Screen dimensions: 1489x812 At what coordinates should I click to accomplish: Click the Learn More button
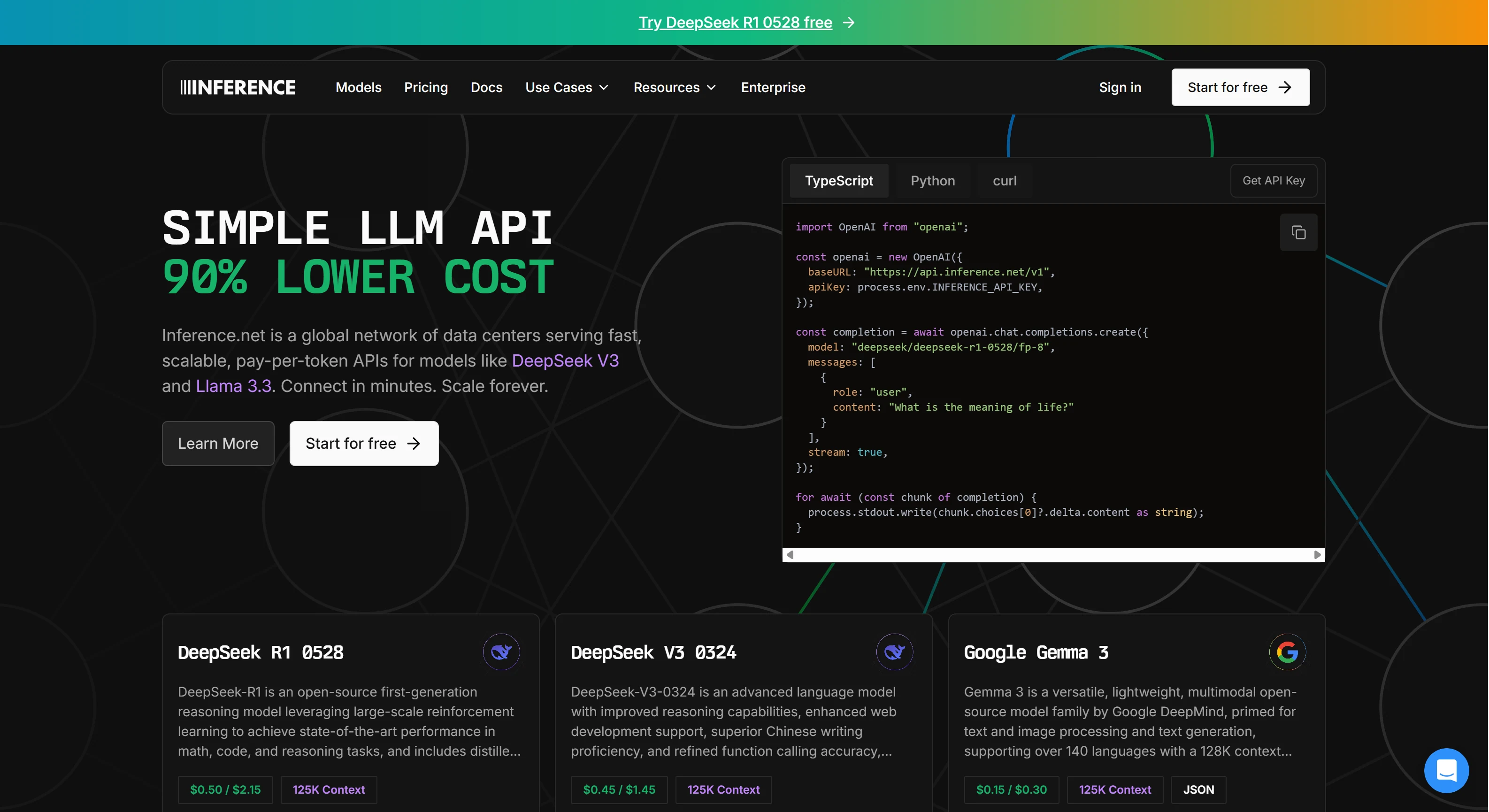(x=218, y=443)
